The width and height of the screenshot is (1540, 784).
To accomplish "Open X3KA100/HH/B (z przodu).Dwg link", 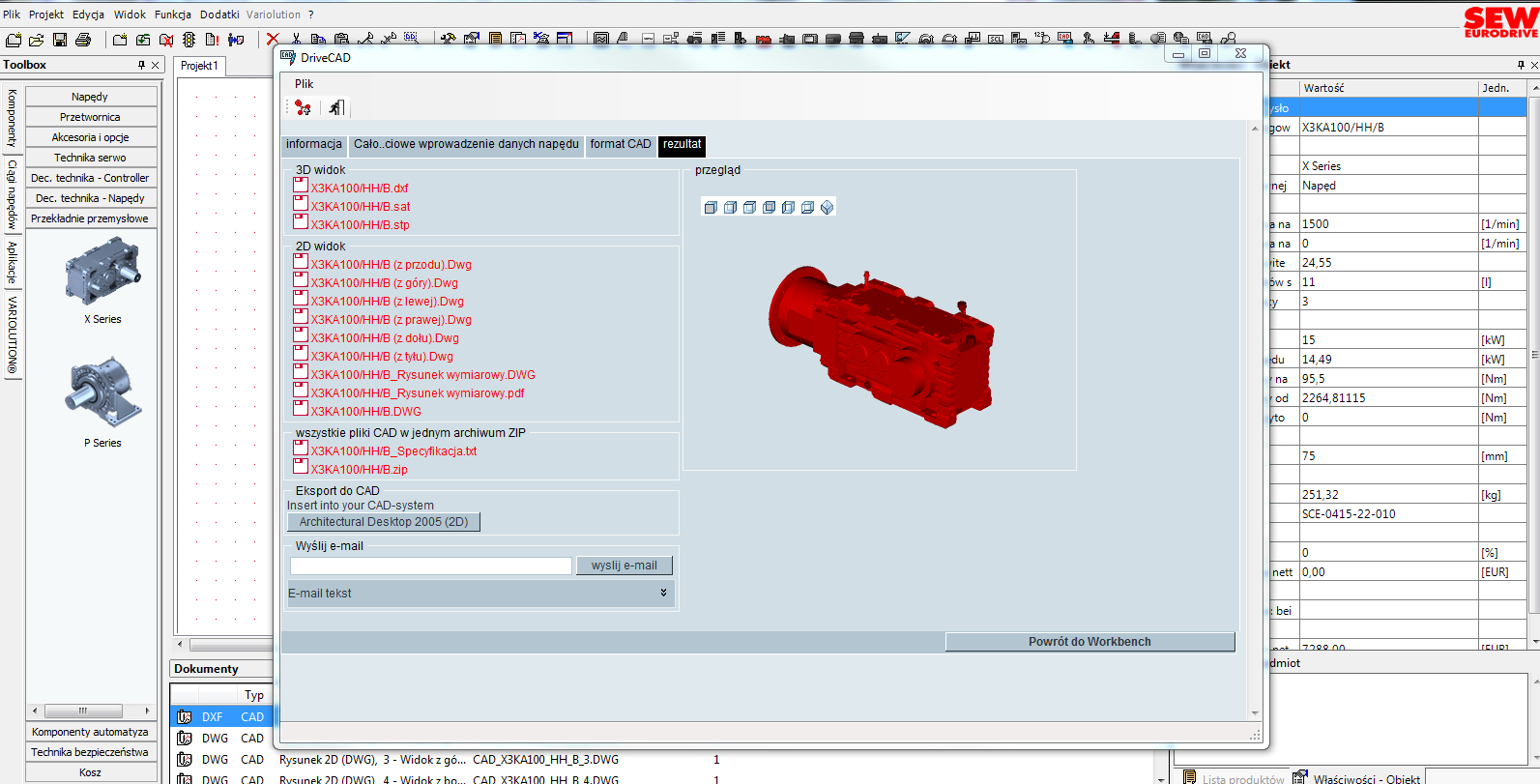I will pos(391,265).
